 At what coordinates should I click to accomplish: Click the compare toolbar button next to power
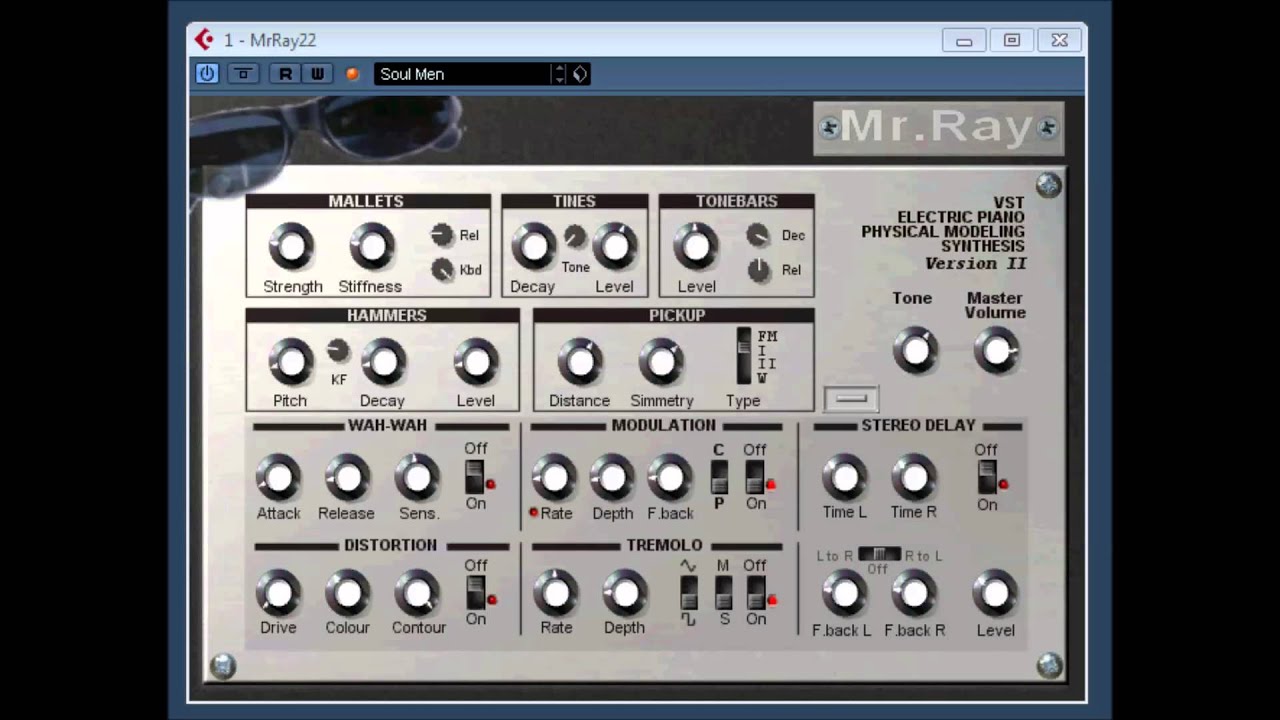coord(243,73)
